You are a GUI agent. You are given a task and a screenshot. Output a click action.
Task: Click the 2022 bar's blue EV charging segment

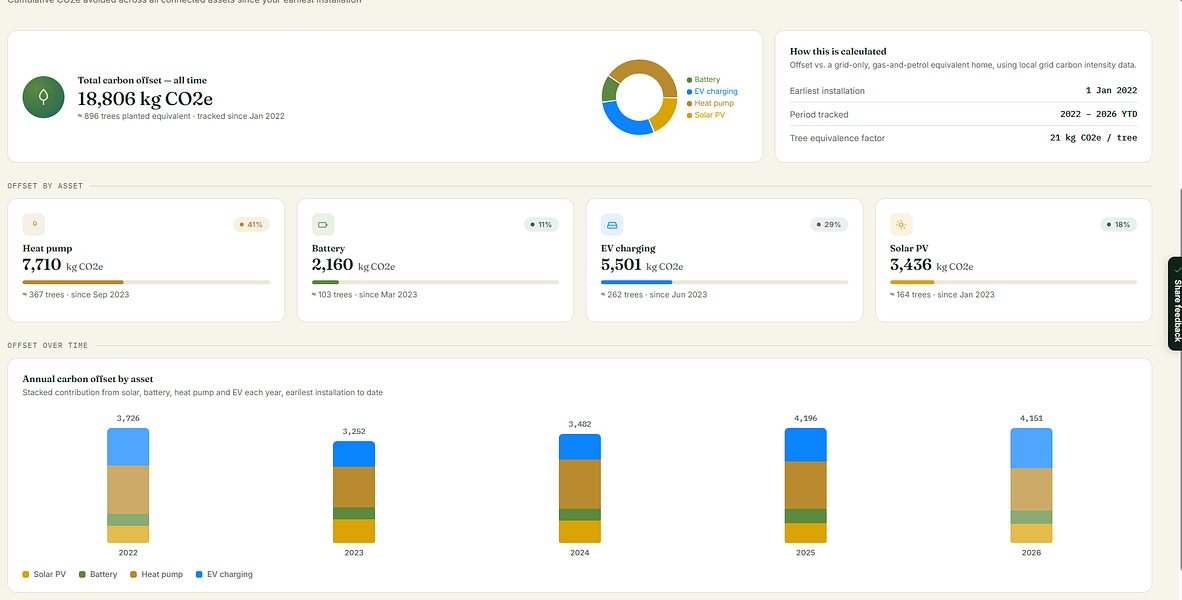pyautogui.click(x=128, y=447)
